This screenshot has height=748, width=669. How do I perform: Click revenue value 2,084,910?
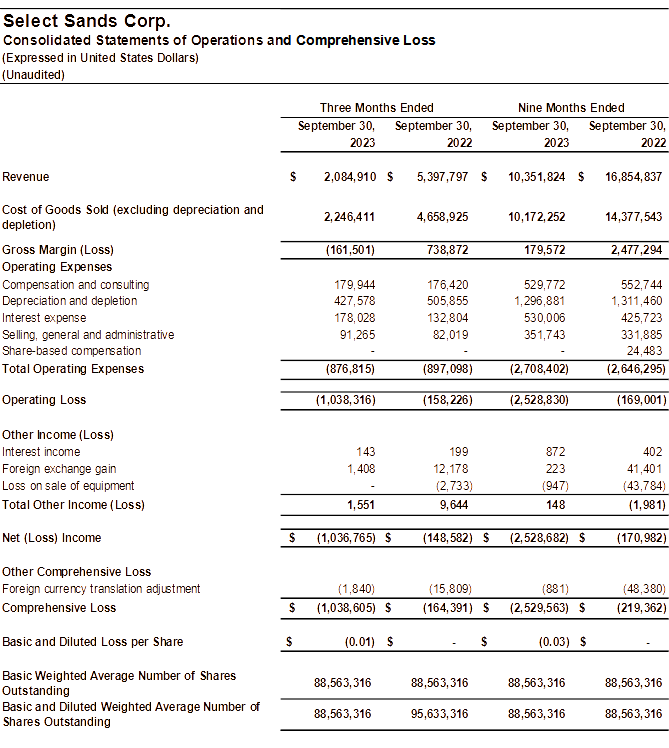click(350, 177)
